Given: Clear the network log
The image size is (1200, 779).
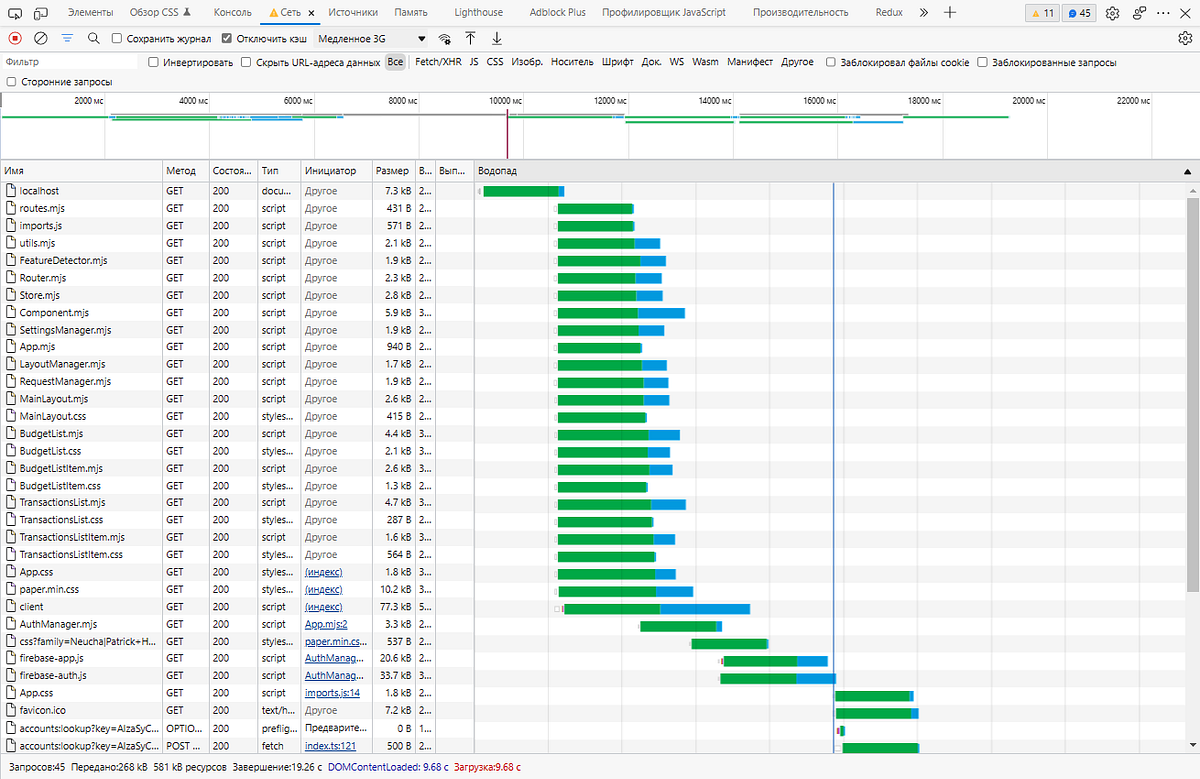Looking at the screenshot, I should tap(41, 38).
